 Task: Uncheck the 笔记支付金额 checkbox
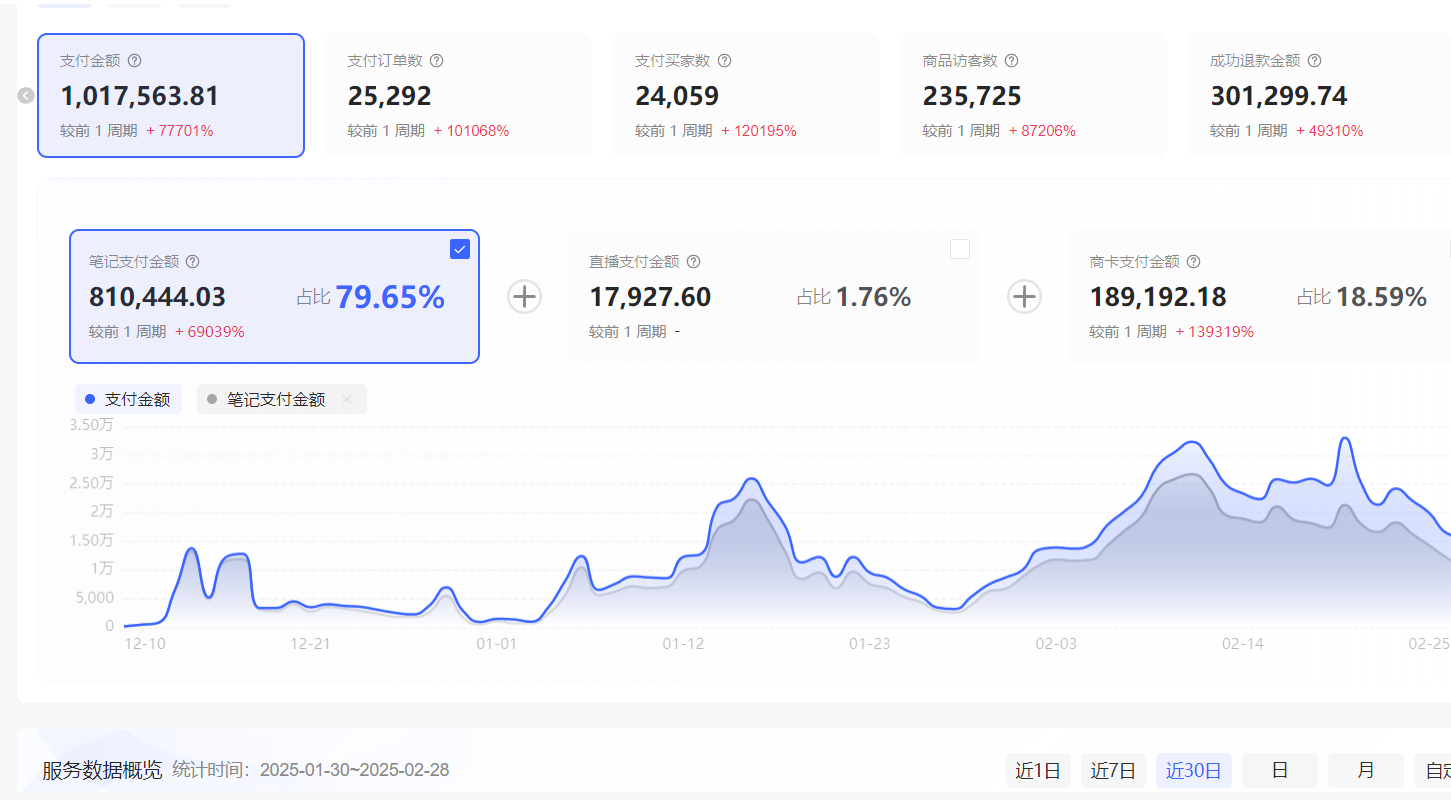point(460,250)
